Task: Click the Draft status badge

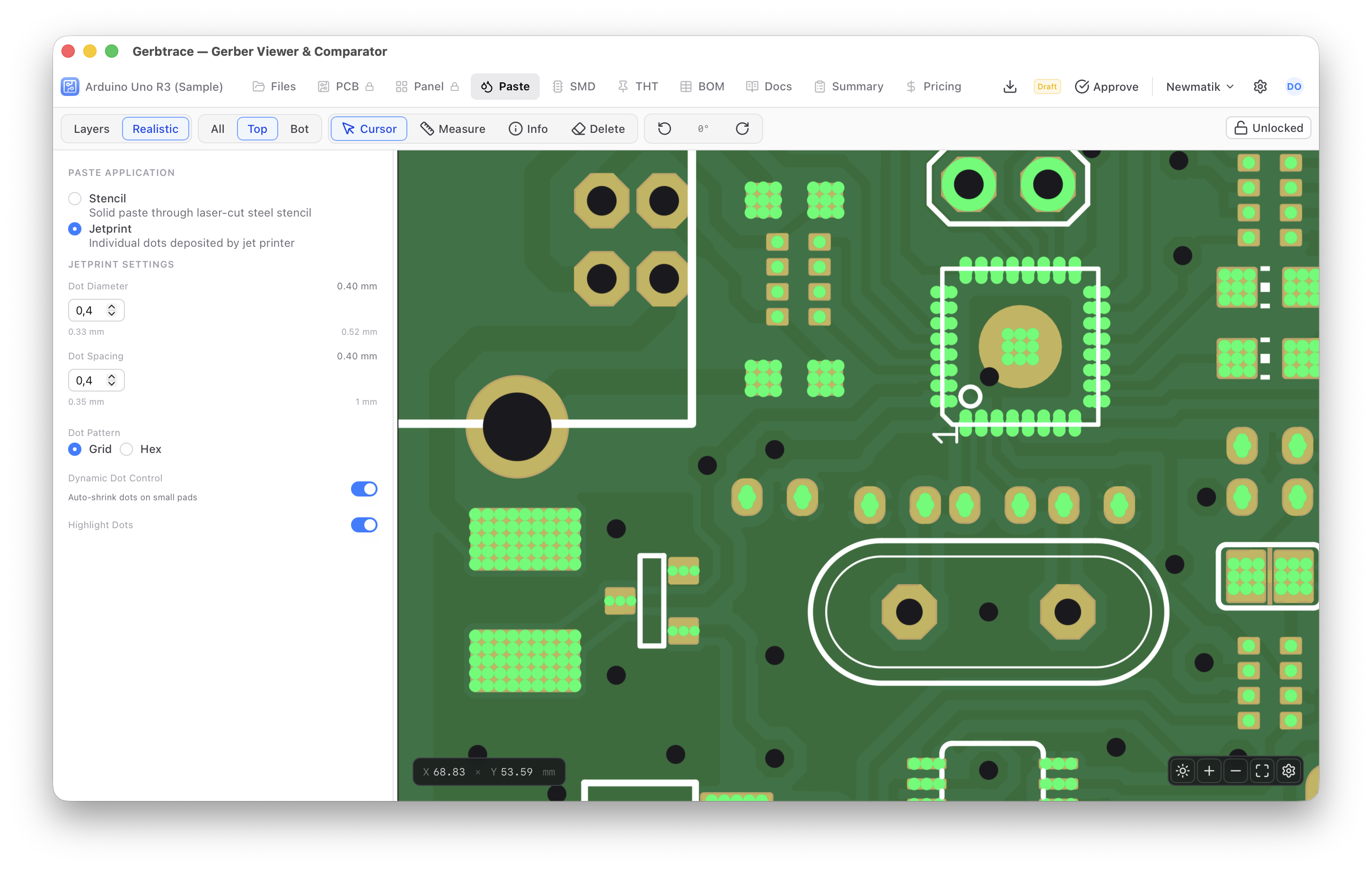Action: point(1047,87)
